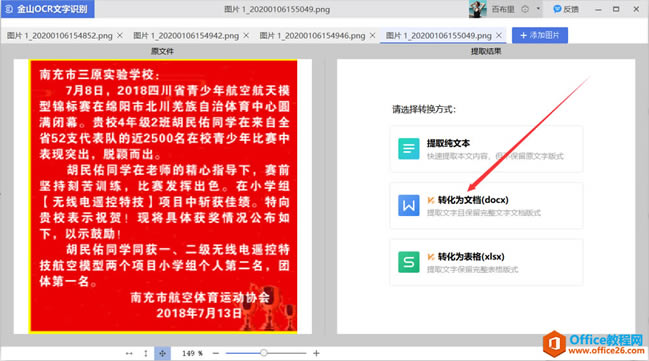The image size is (649, 361).
Task: Choose the convert to xlsx option
Action: point(486,262)
